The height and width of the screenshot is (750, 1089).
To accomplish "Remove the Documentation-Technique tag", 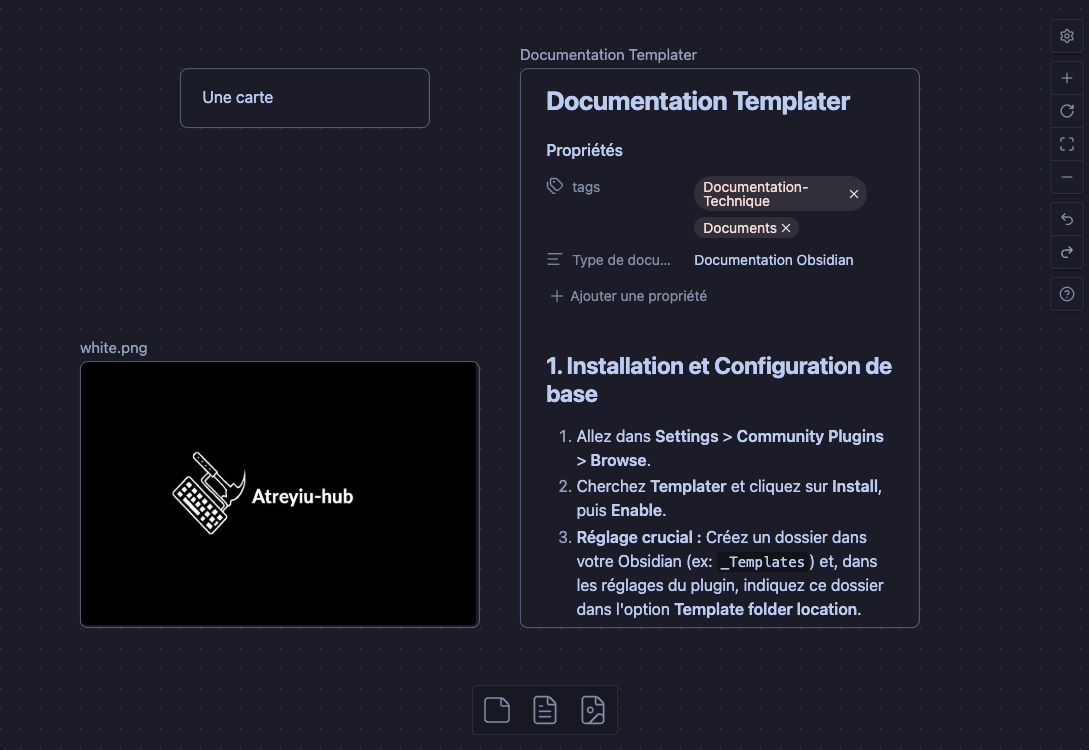I will coord(853,194).
